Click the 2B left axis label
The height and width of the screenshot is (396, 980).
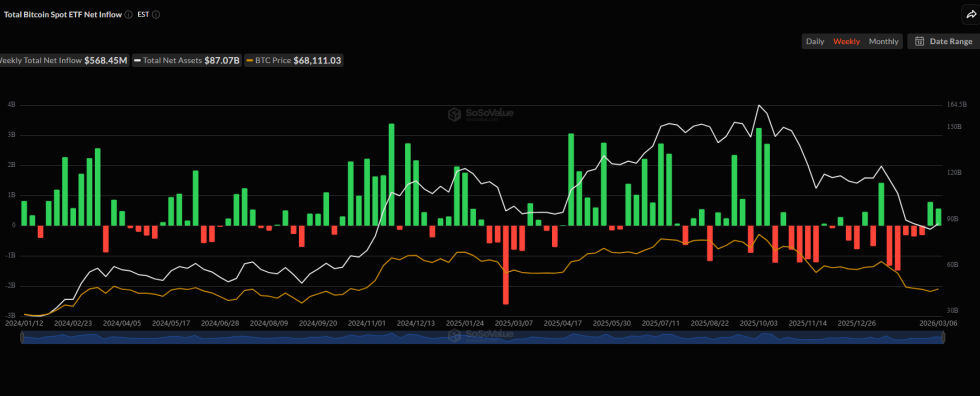point(12,165)
